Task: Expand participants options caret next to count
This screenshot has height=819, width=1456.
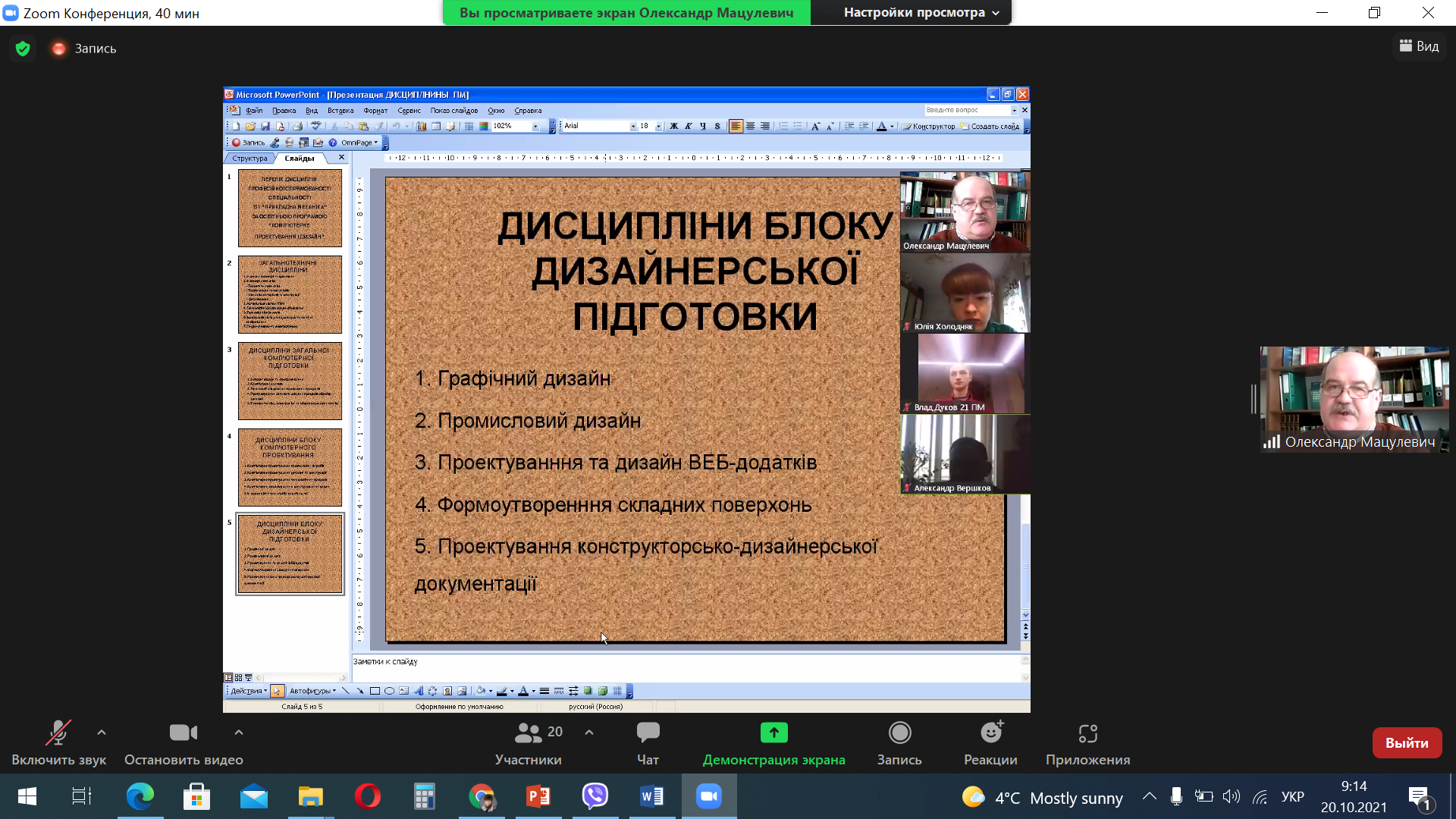Action: pos(589,733)
